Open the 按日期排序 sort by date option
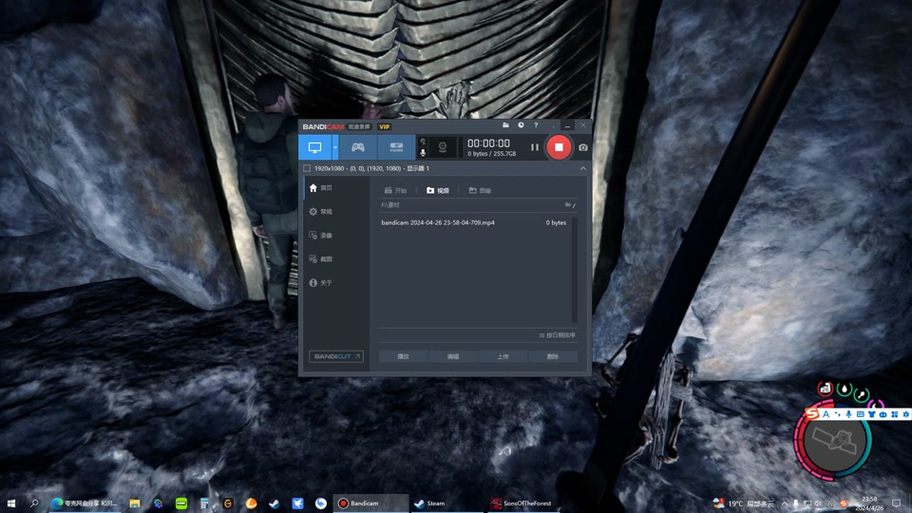 pyautogui.click(x=557, y=336)
